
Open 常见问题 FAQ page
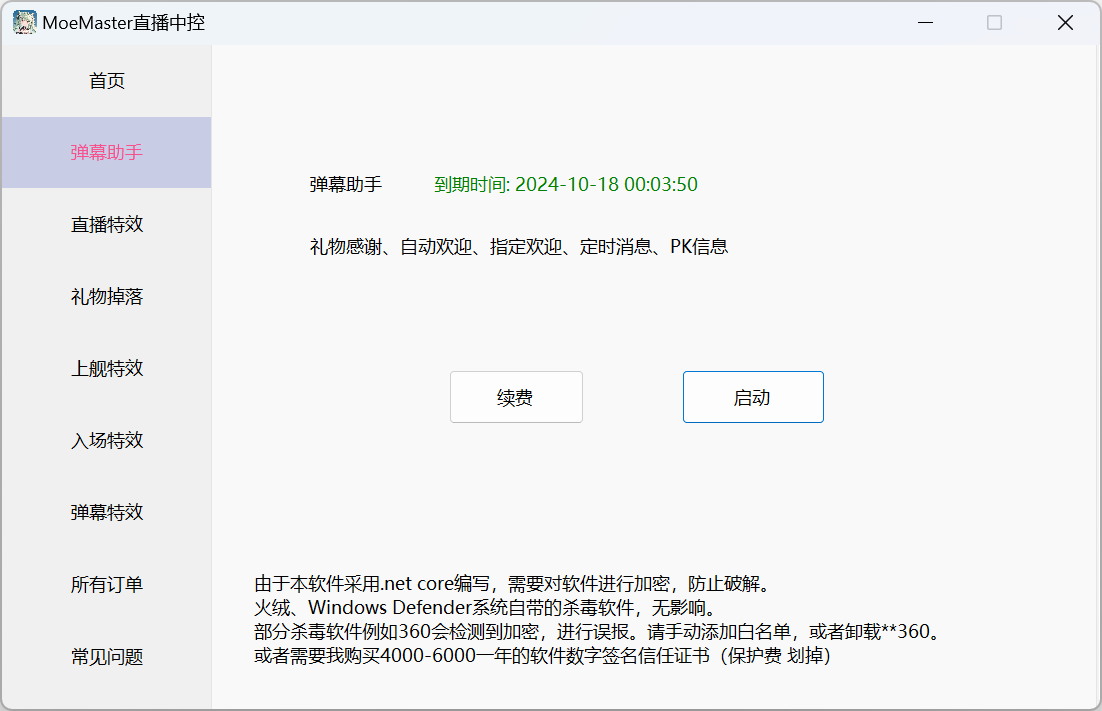click(x=106, y=657)
